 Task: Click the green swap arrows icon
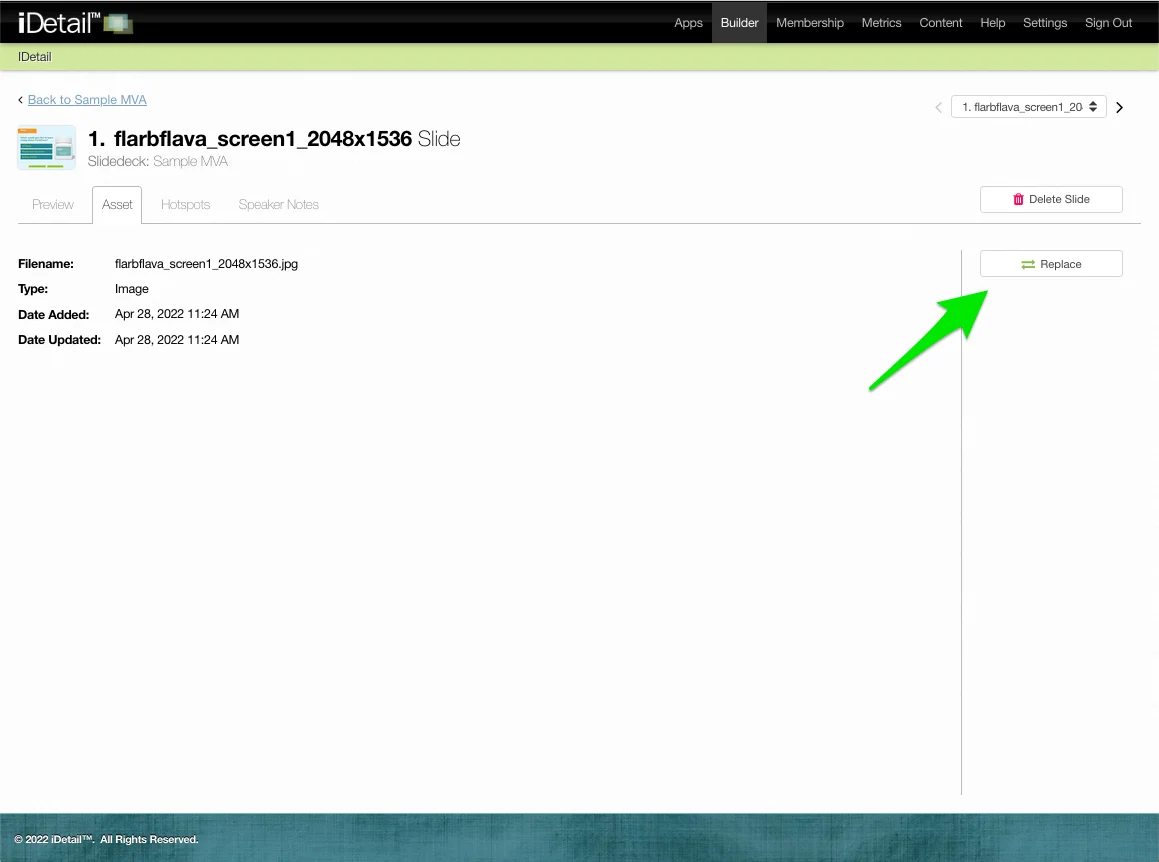pyautogui.click(x=1027, y=265)
